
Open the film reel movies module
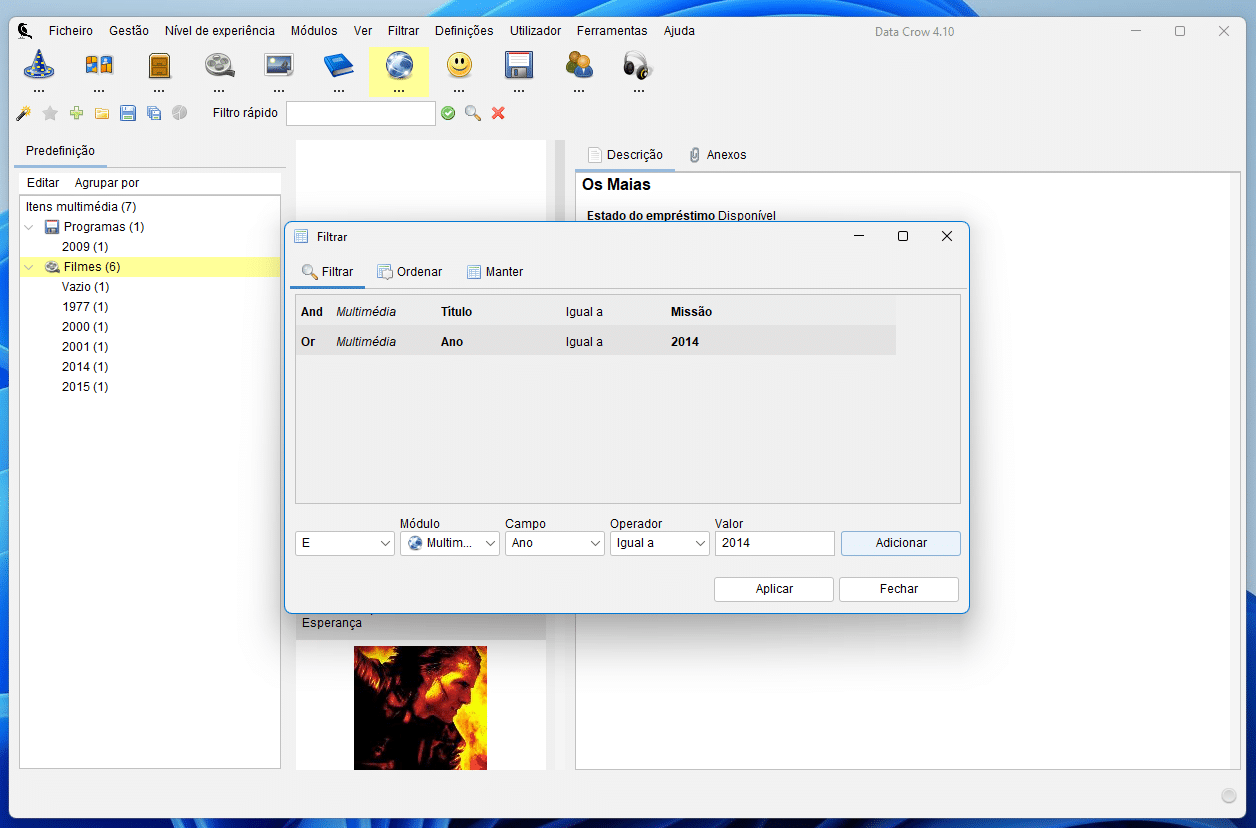[x=219, y=66]
